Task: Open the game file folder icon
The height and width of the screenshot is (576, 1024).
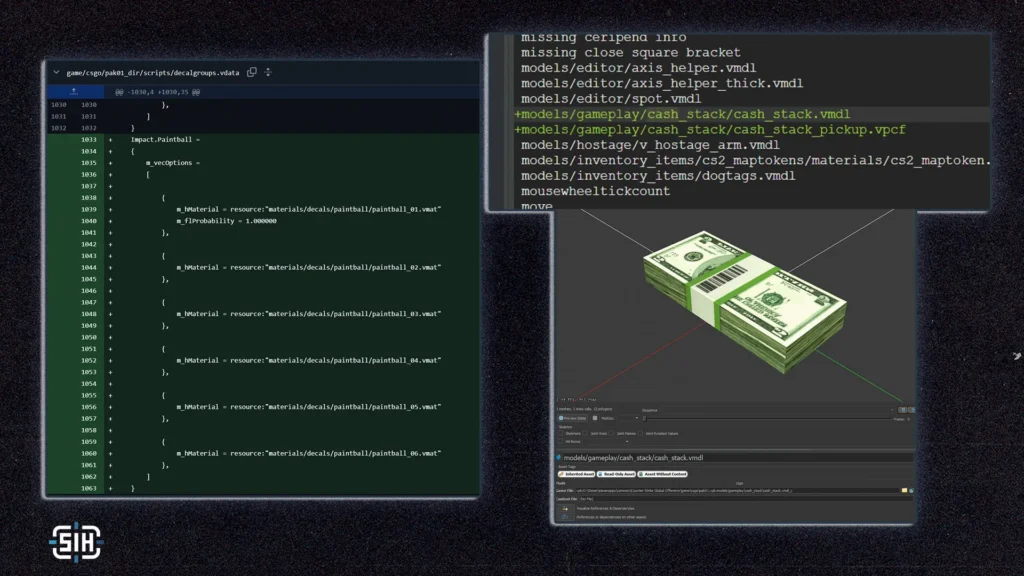Action: [904, 491]
